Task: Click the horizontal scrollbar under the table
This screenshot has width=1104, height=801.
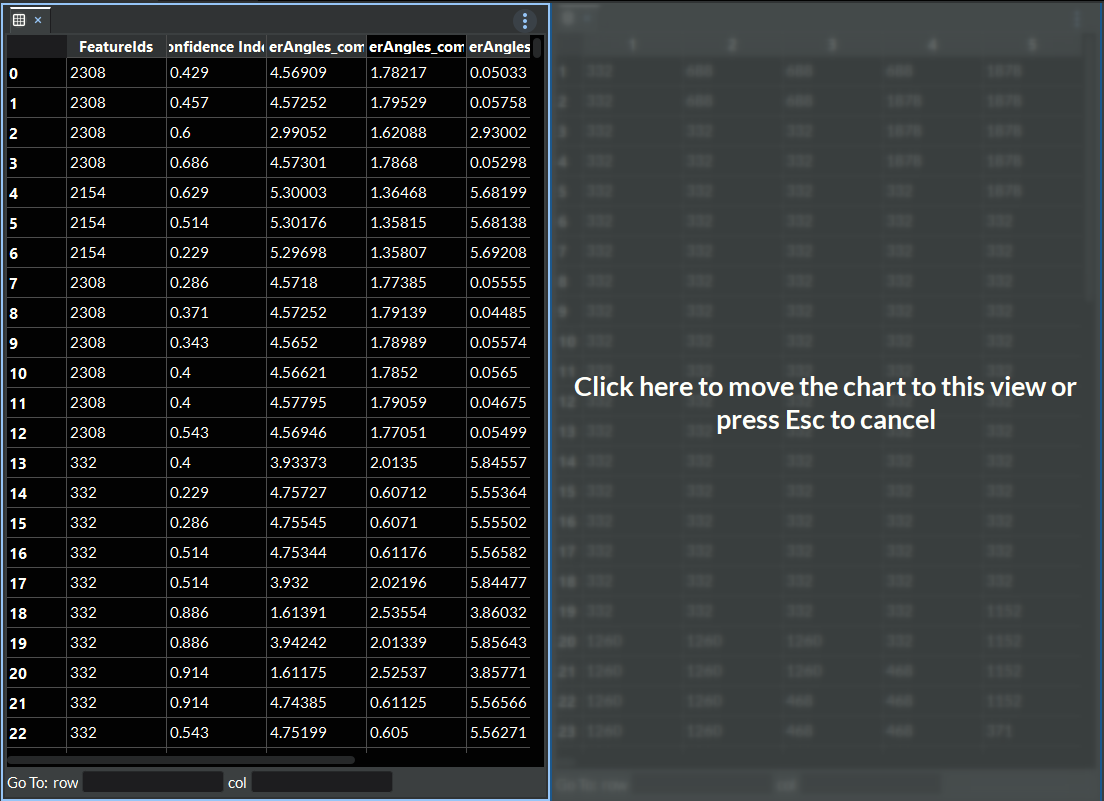Action: [x=180, y=760]
